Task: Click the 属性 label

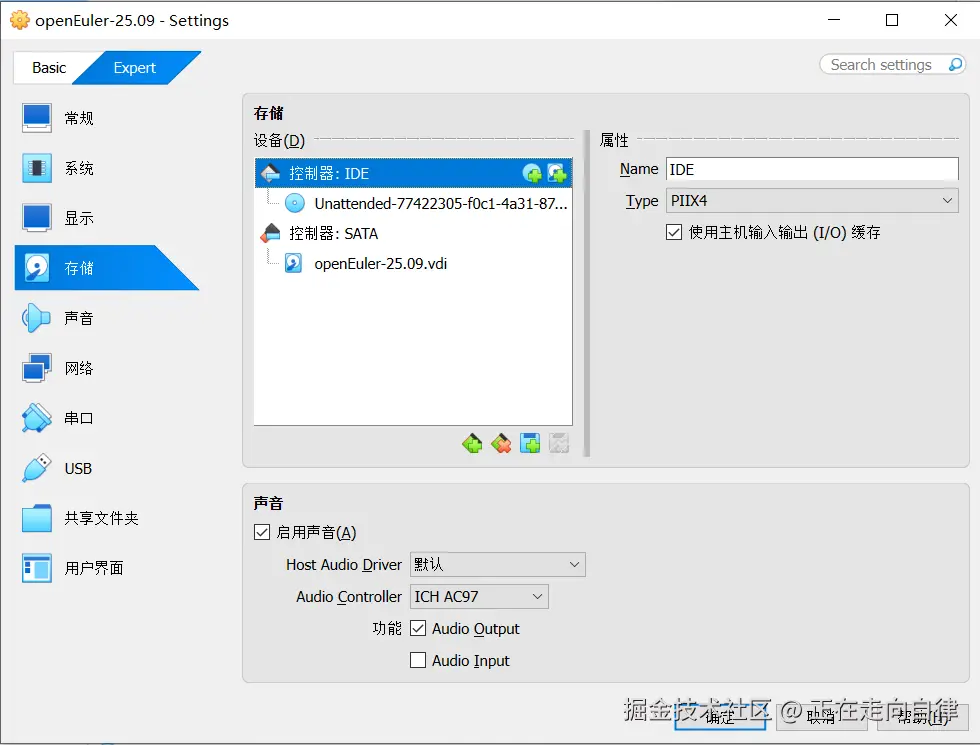Action: click(x=614, y=140)
